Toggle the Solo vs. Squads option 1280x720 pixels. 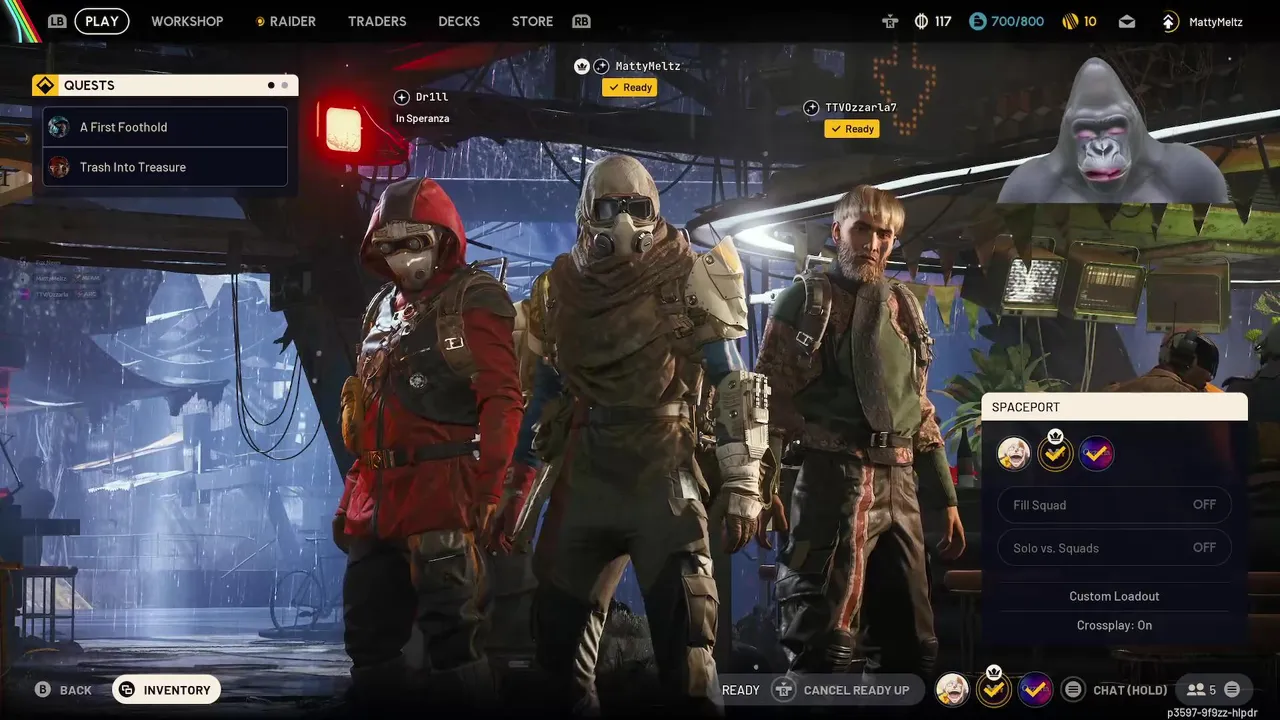coord(1115,548)
